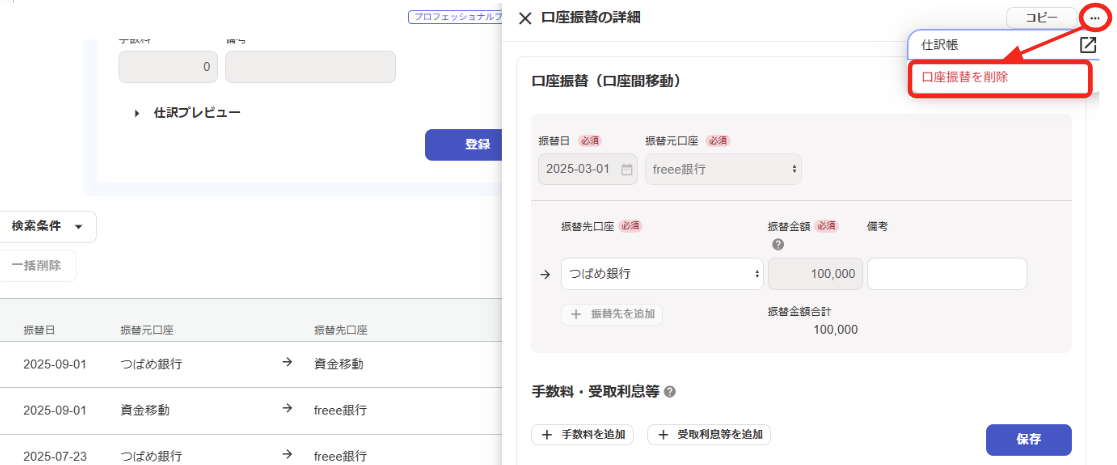Screen dimensions: 1117x465
Task: Click calendar icon in 振替日 field
Action: [x=627, y=169]
